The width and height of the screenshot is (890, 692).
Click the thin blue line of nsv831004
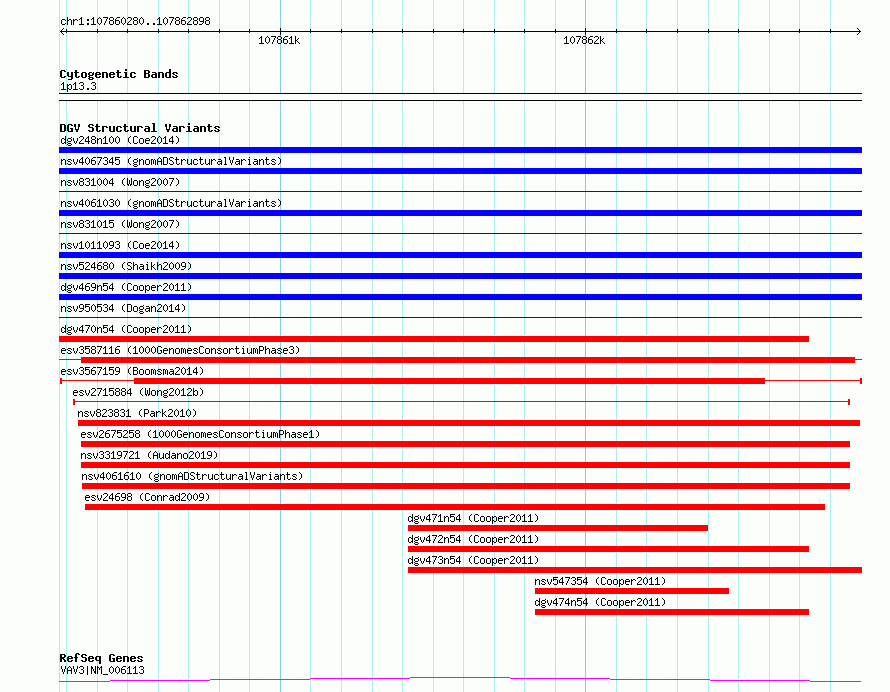pyautogui.click(x=460, y=192)
